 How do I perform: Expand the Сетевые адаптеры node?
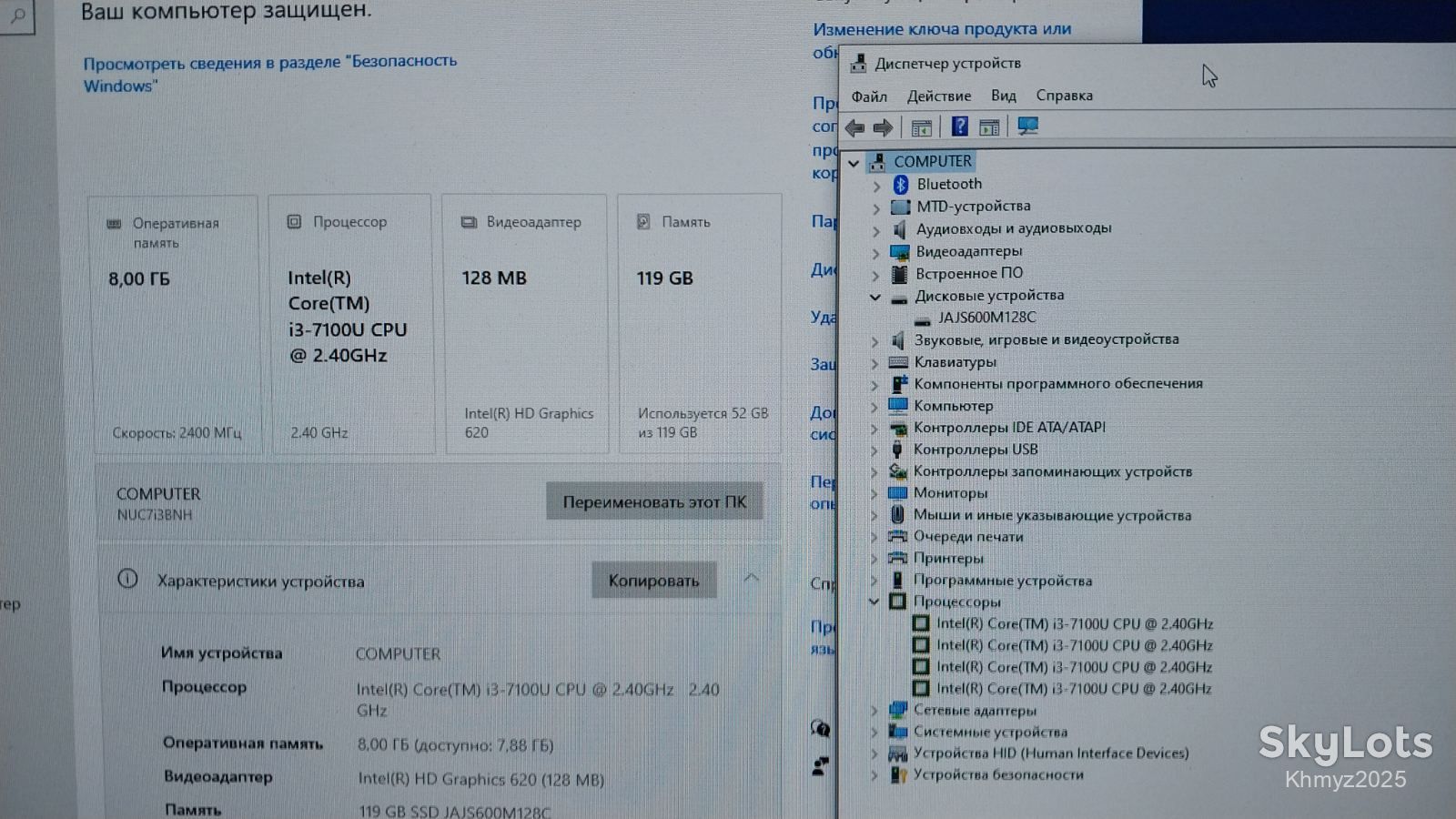point(874,712)
